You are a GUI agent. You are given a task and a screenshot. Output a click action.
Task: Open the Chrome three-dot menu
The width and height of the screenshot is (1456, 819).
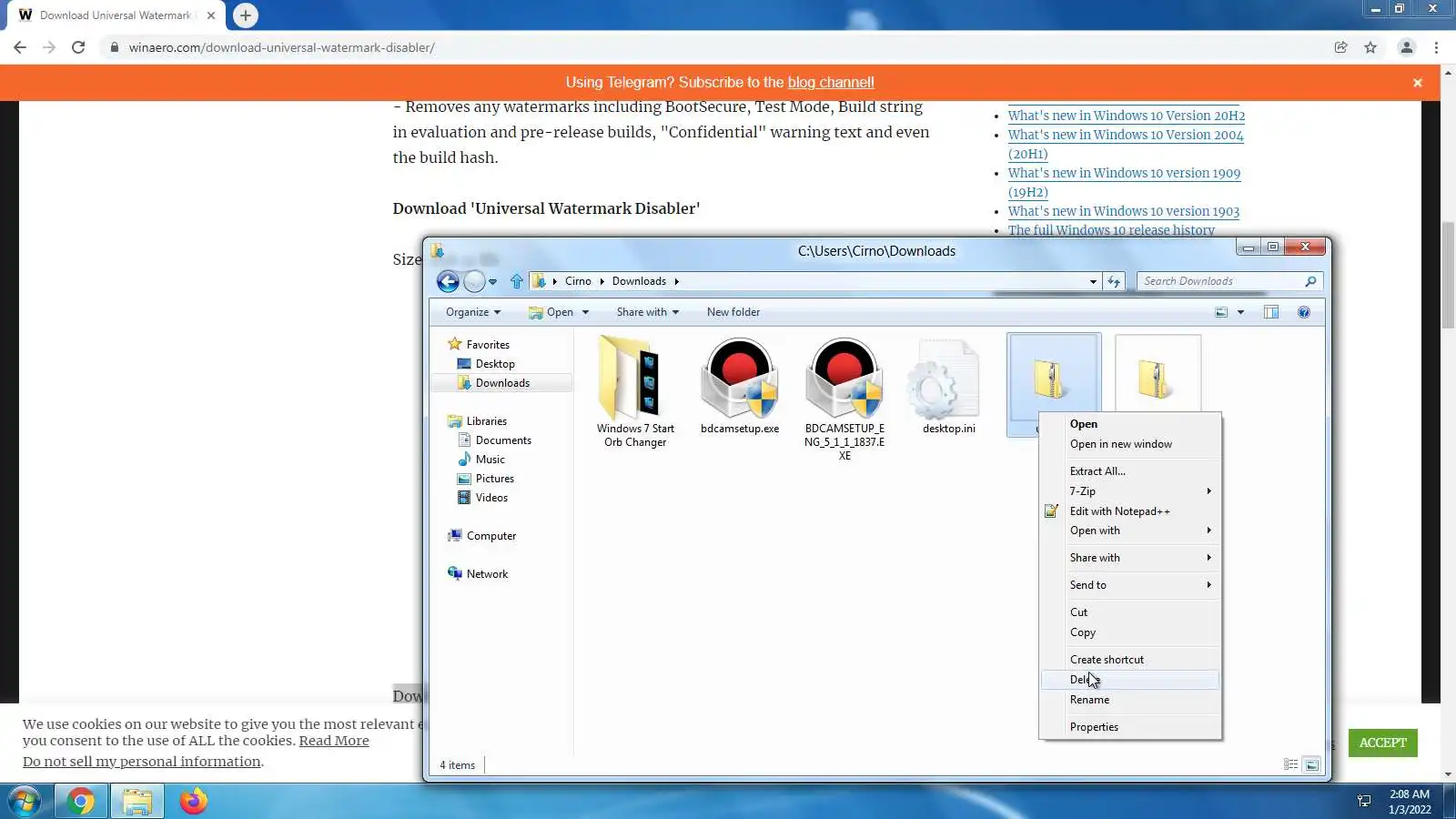(1437, 47)
